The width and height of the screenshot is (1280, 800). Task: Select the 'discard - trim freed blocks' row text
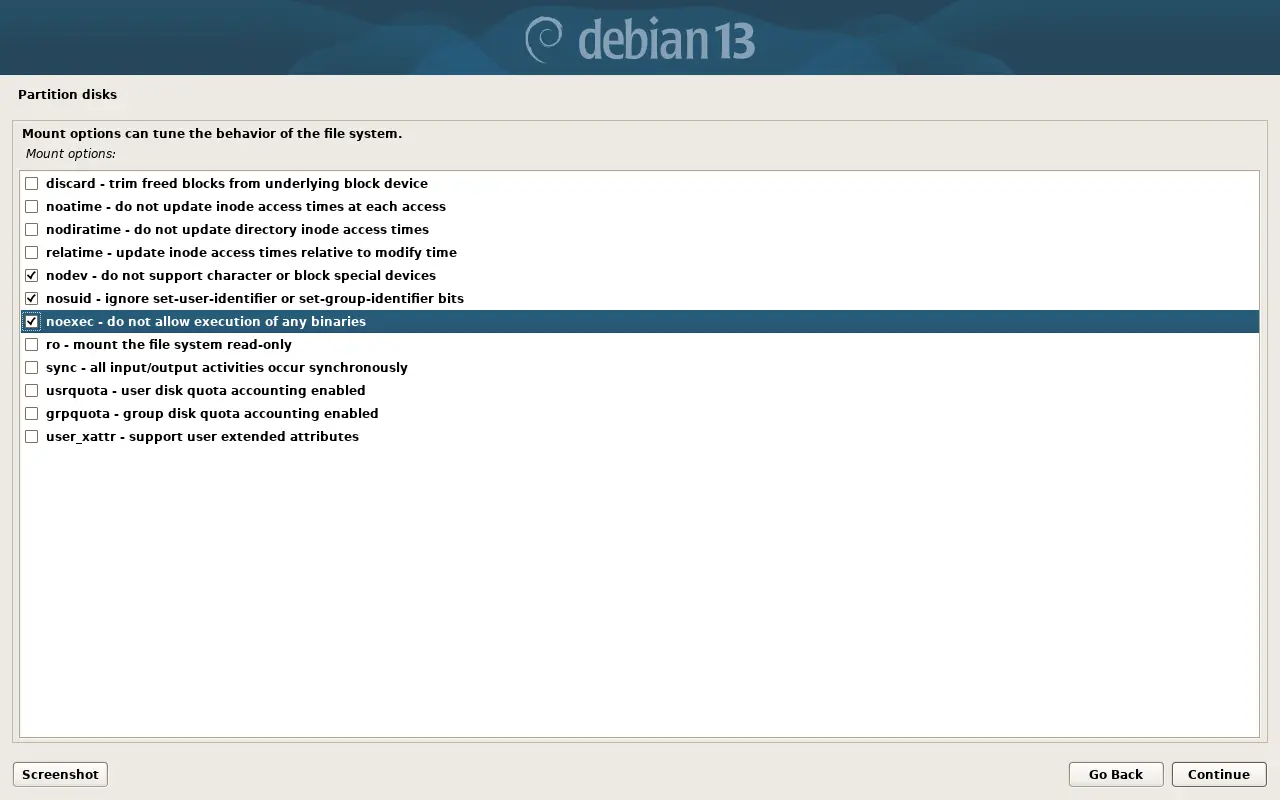pos(237,184)
